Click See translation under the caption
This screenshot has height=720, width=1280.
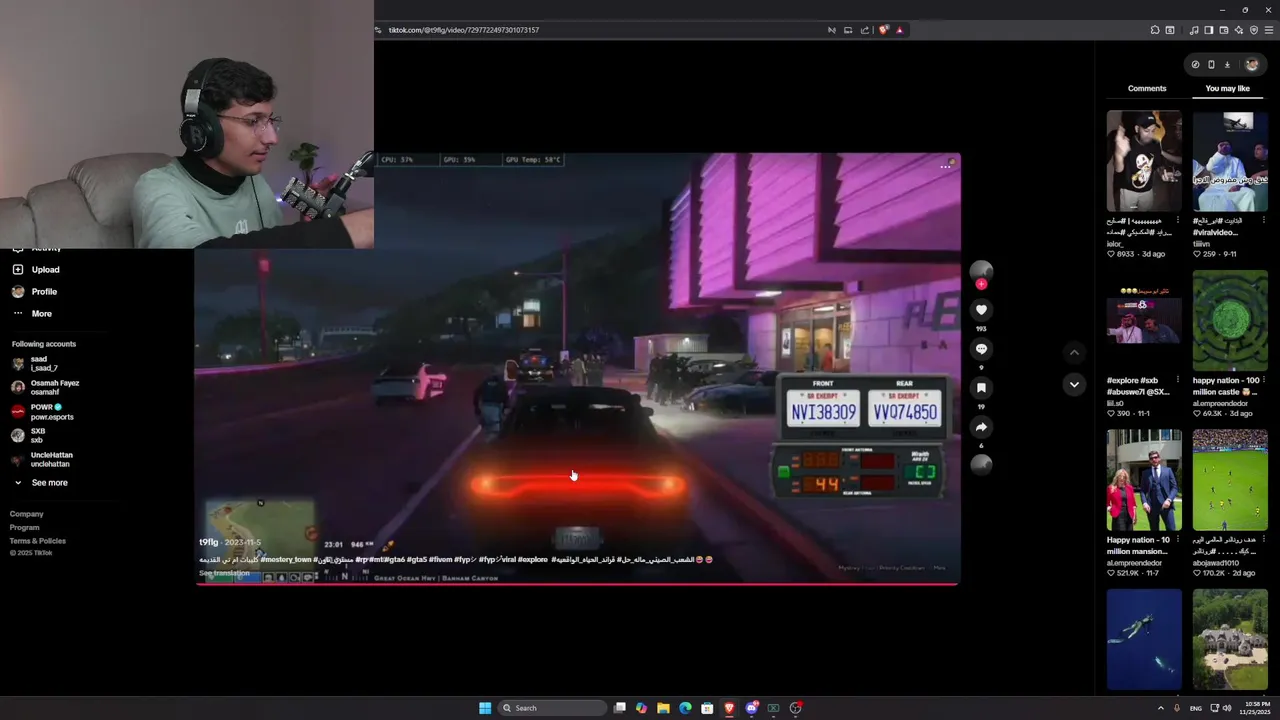(224, 573)
